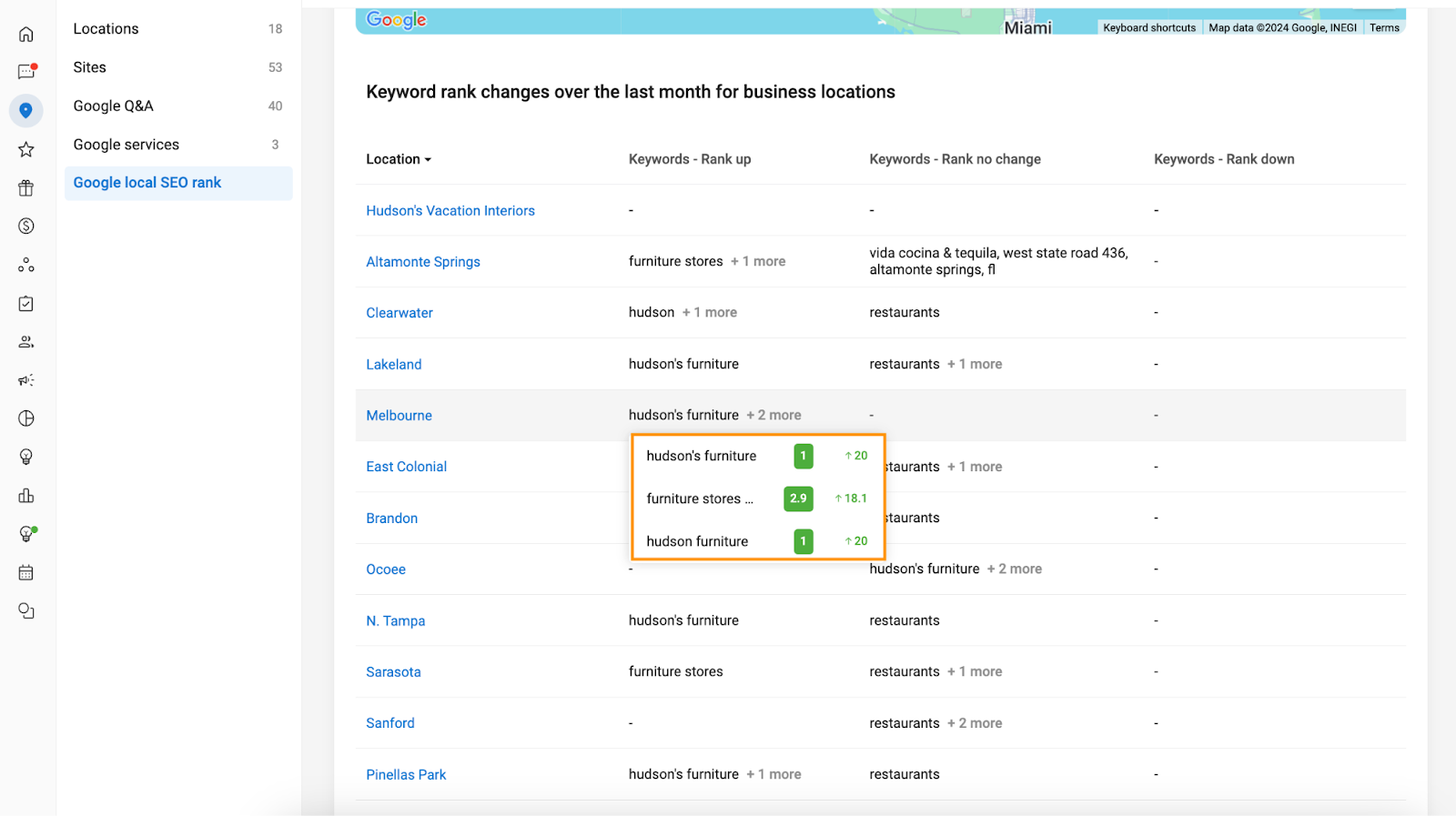
Task: Open East Colonial location link
Action: pyautogui.click(x=407, y=467)
